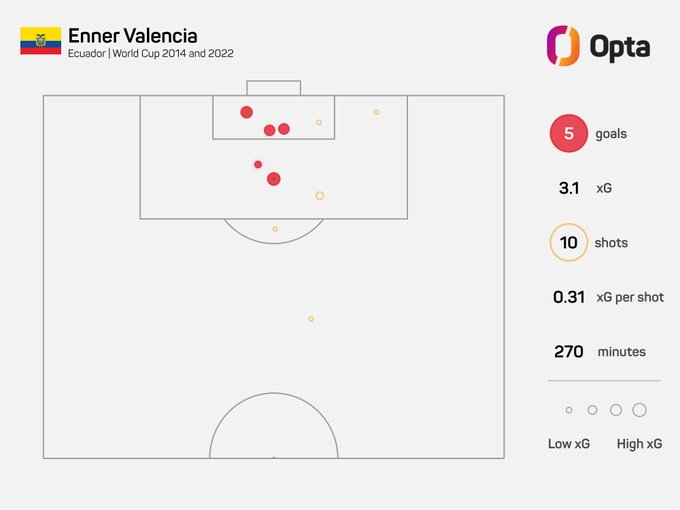Click the small red goal dot left of penalty spot
Image resolution: width=680 pixels, height=510 pixels.
258,164
